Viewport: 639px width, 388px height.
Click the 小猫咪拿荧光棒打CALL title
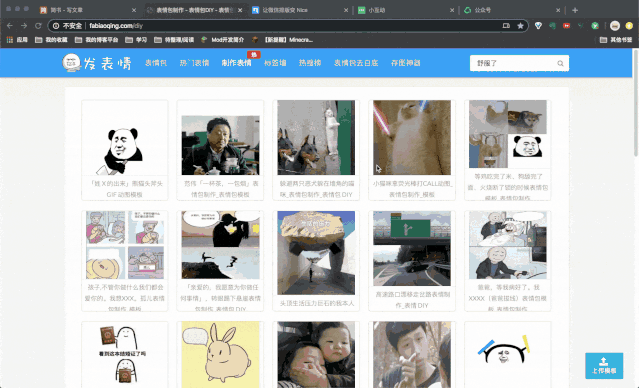pyautogui.click(x=412, y=189)
